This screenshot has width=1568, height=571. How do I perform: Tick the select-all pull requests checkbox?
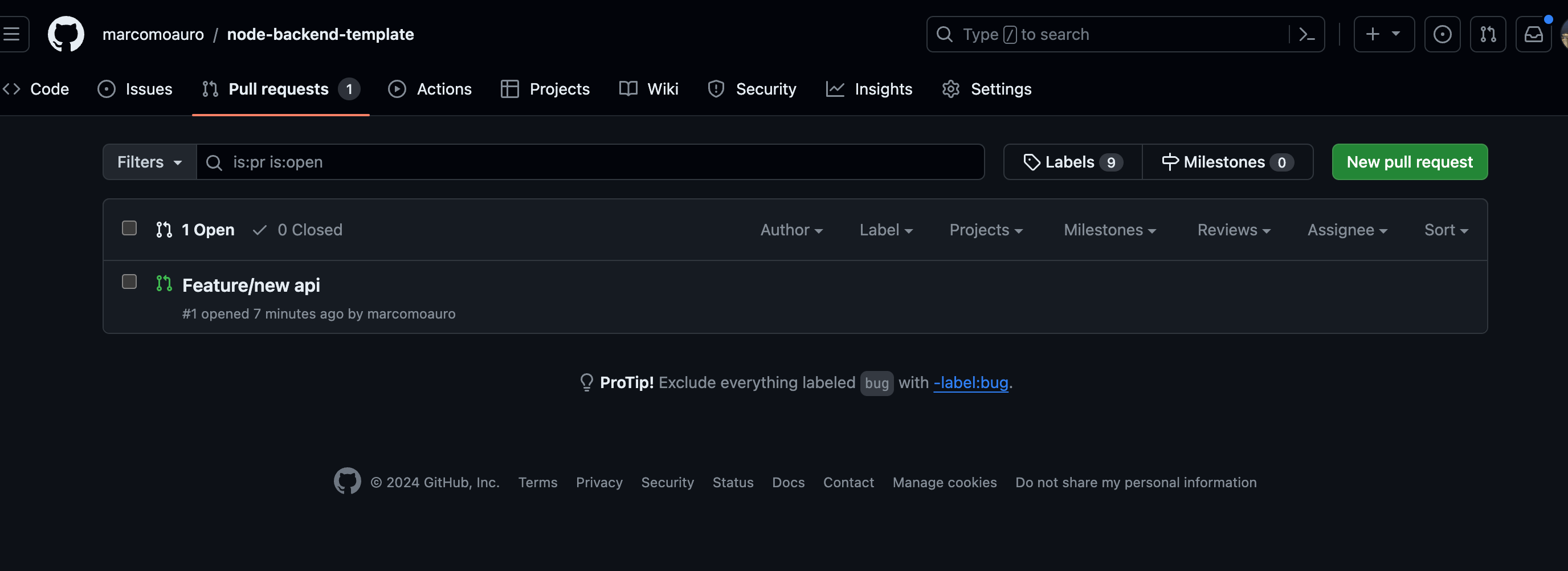pos(129,229)
